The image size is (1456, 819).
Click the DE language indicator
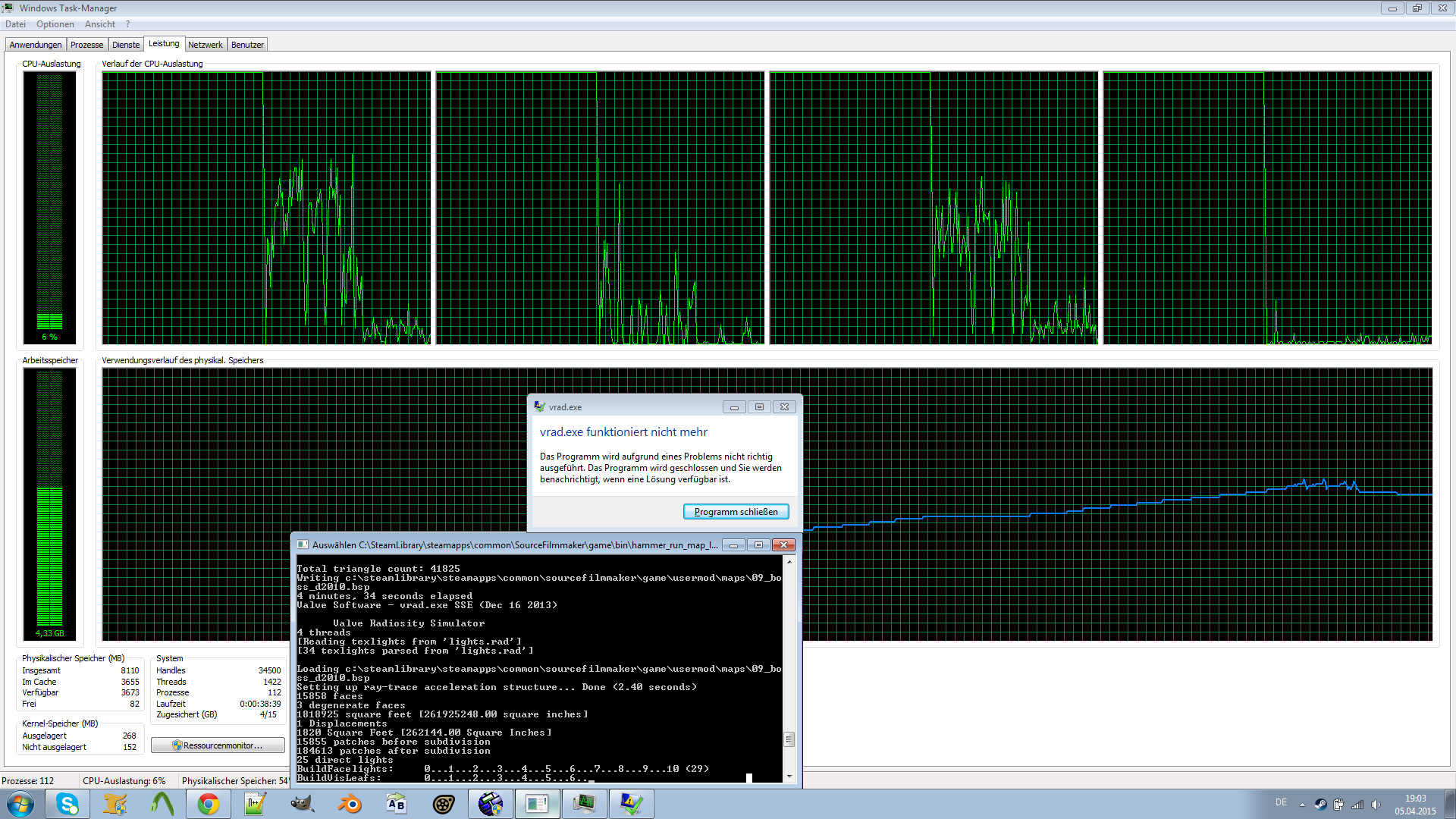tap(1283, 802)
